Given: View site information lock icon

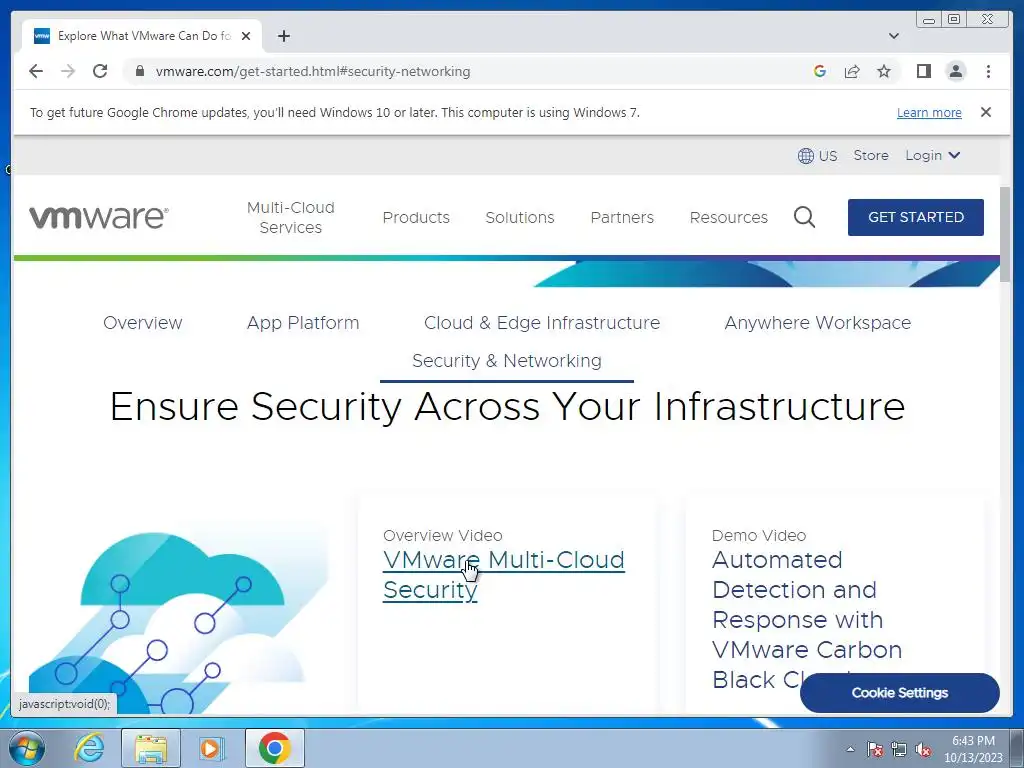Looking at the screenshot, I should click(140, 71).
